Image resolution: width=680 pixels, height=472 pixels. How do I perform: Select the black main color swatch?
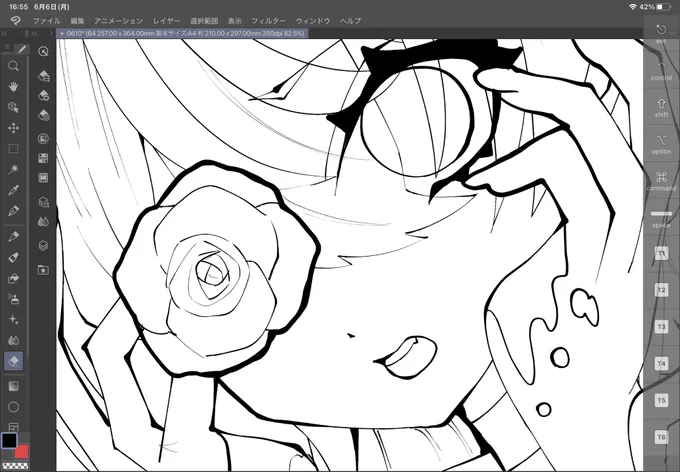coord(9,440)
